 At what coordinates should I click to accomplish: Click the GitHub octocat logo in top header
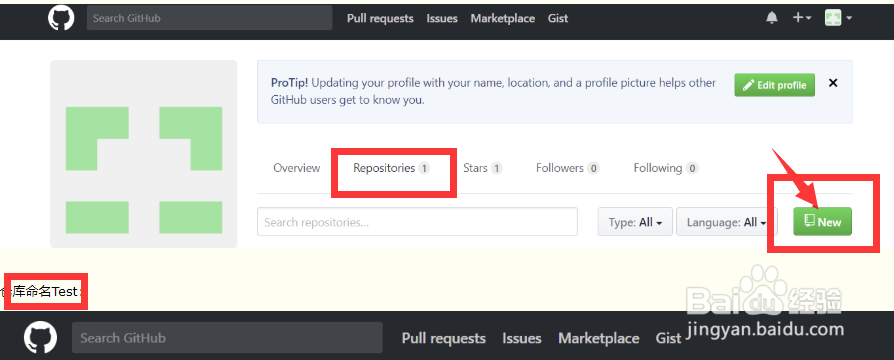click(61, 18)
